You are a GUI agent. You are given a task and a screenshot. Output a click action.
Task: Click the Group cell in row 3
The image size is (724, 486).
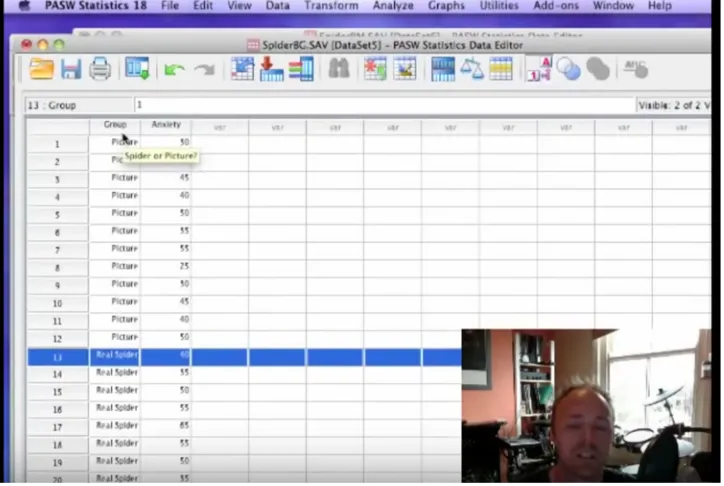[115, 179]
